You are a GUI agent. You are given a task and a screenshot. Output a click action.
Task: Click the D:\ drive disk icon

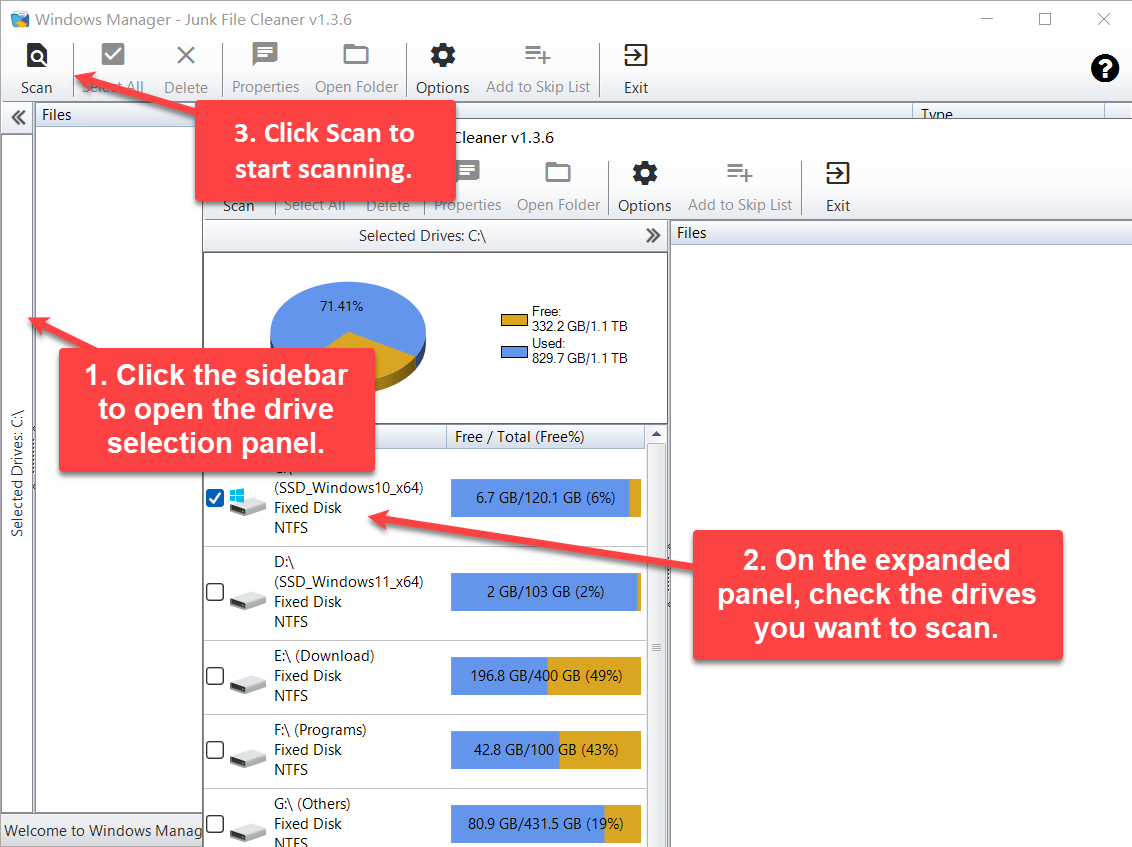point(248,599)
